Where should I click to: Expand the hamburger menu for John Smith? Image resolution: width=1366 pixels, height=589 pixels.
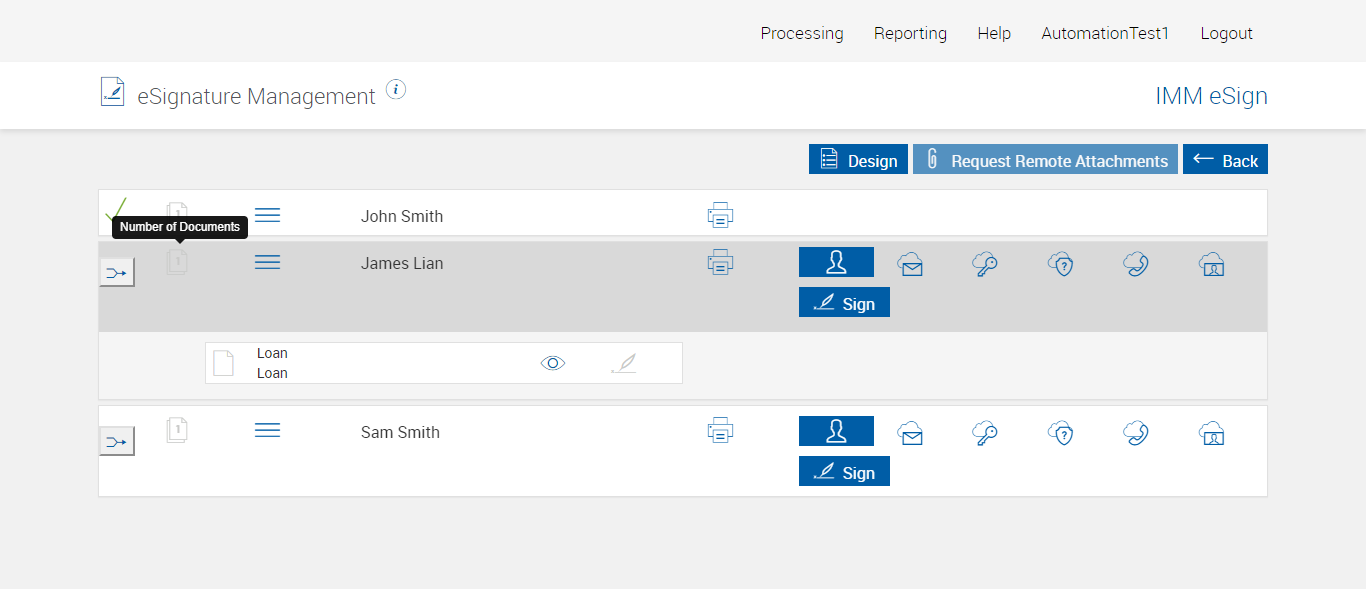(x=267, y=215)
